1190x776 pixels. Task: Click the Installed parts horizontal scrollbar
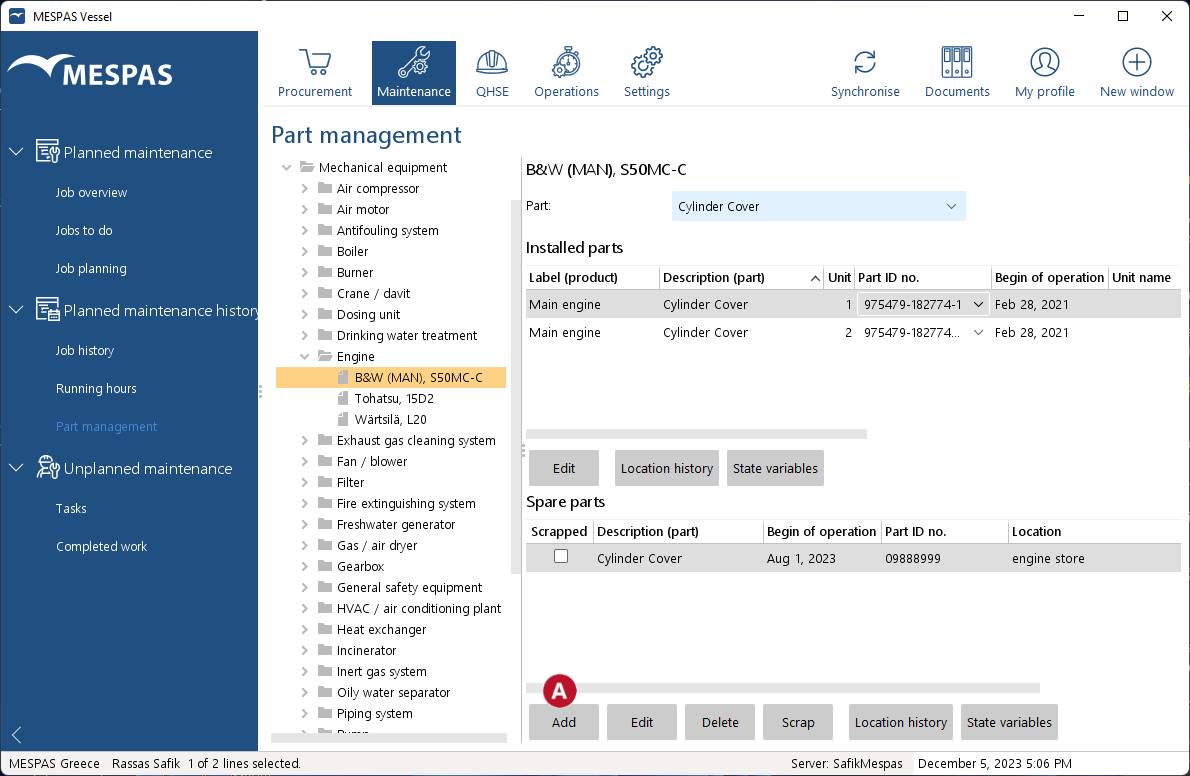click(x=696, y=434)
